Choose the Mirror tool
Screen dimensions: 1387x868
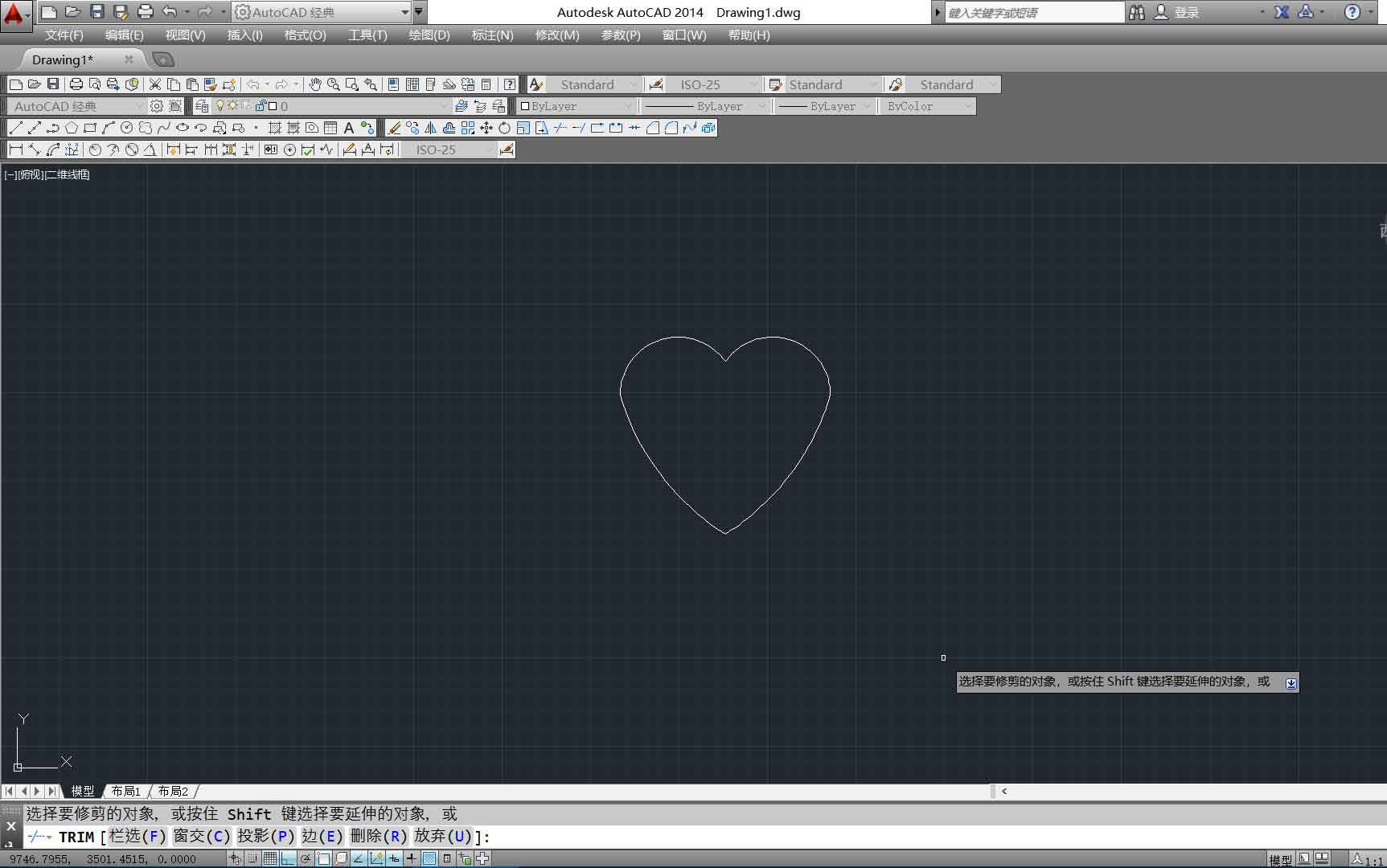point(431,128)
